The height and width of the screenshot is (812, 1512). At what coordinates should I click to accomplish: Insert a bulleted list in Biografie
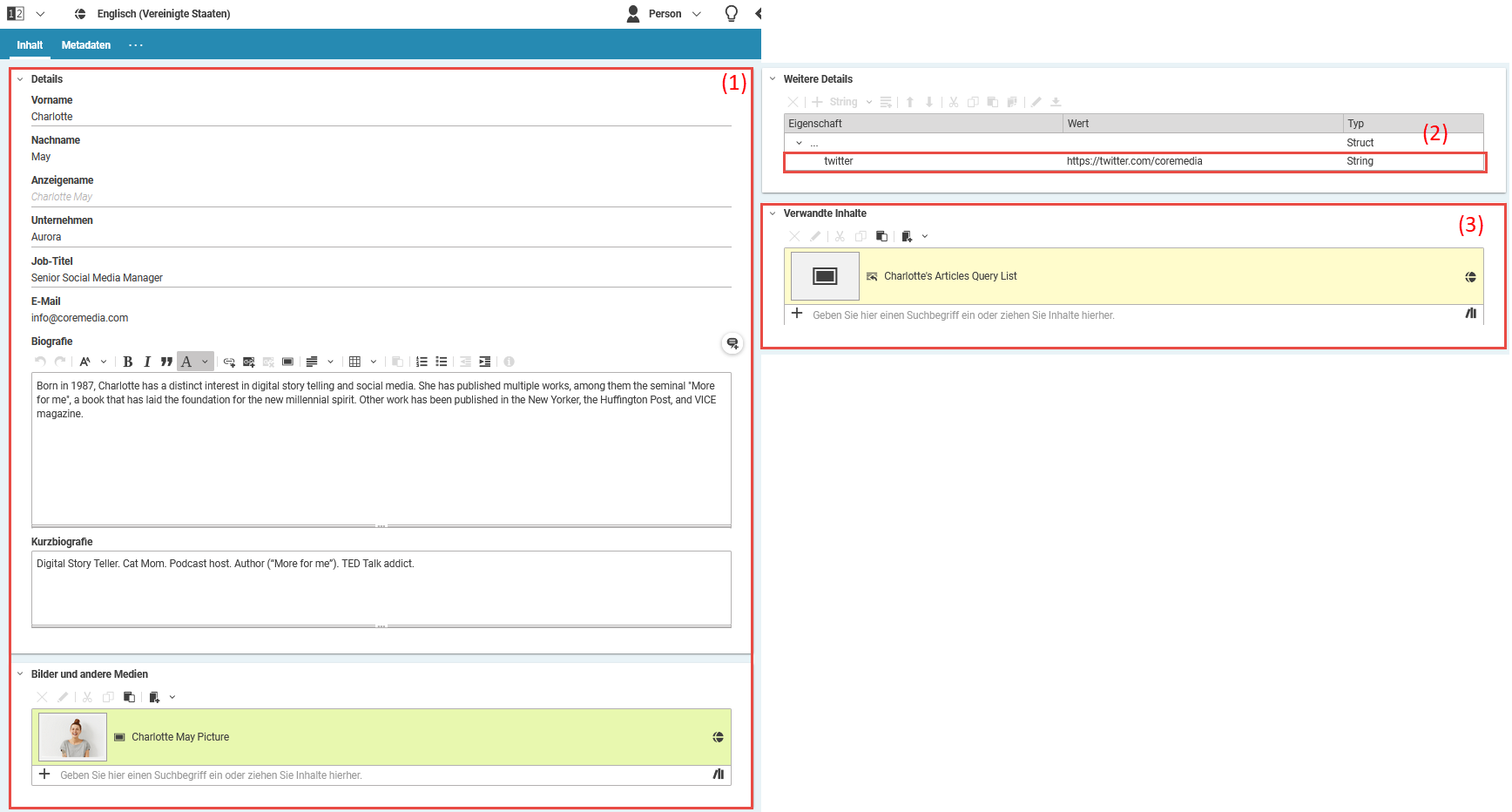442,362
